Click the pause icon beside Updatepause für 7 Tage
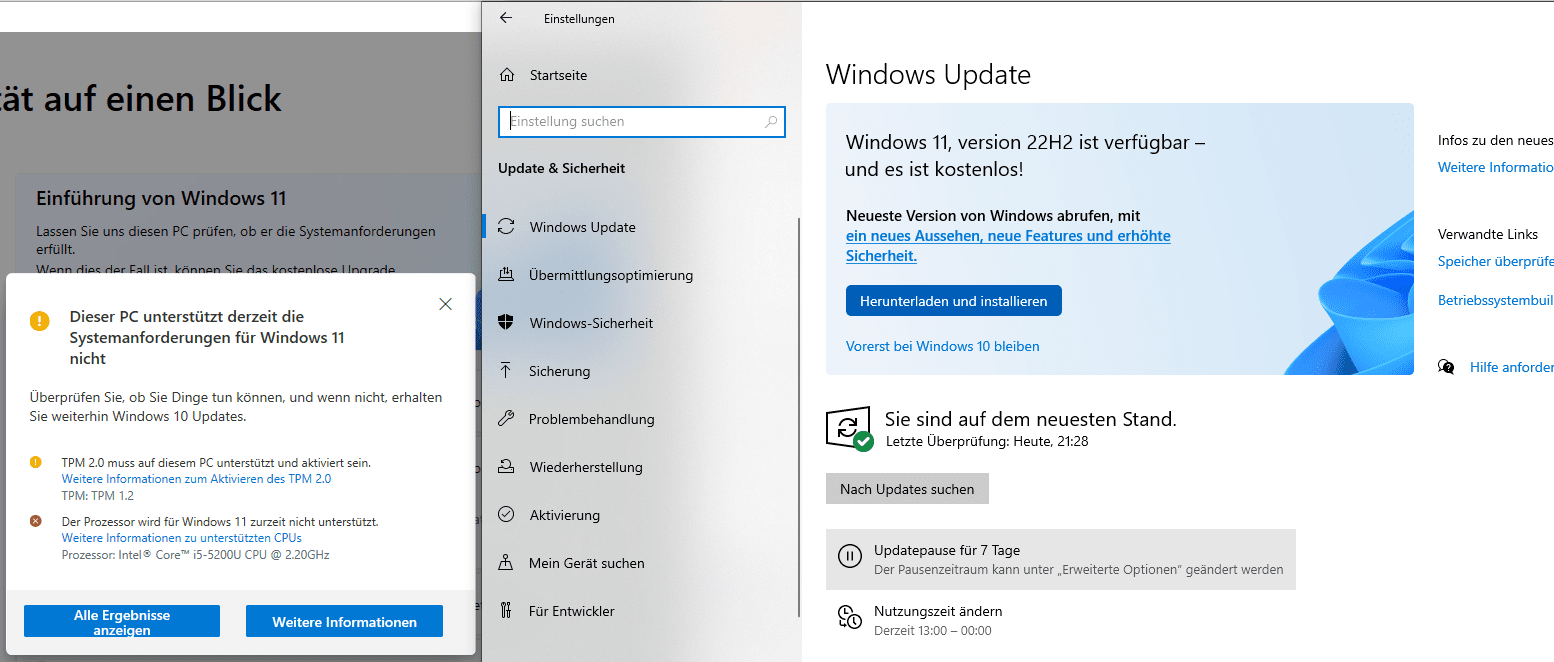 click(850, 557)
